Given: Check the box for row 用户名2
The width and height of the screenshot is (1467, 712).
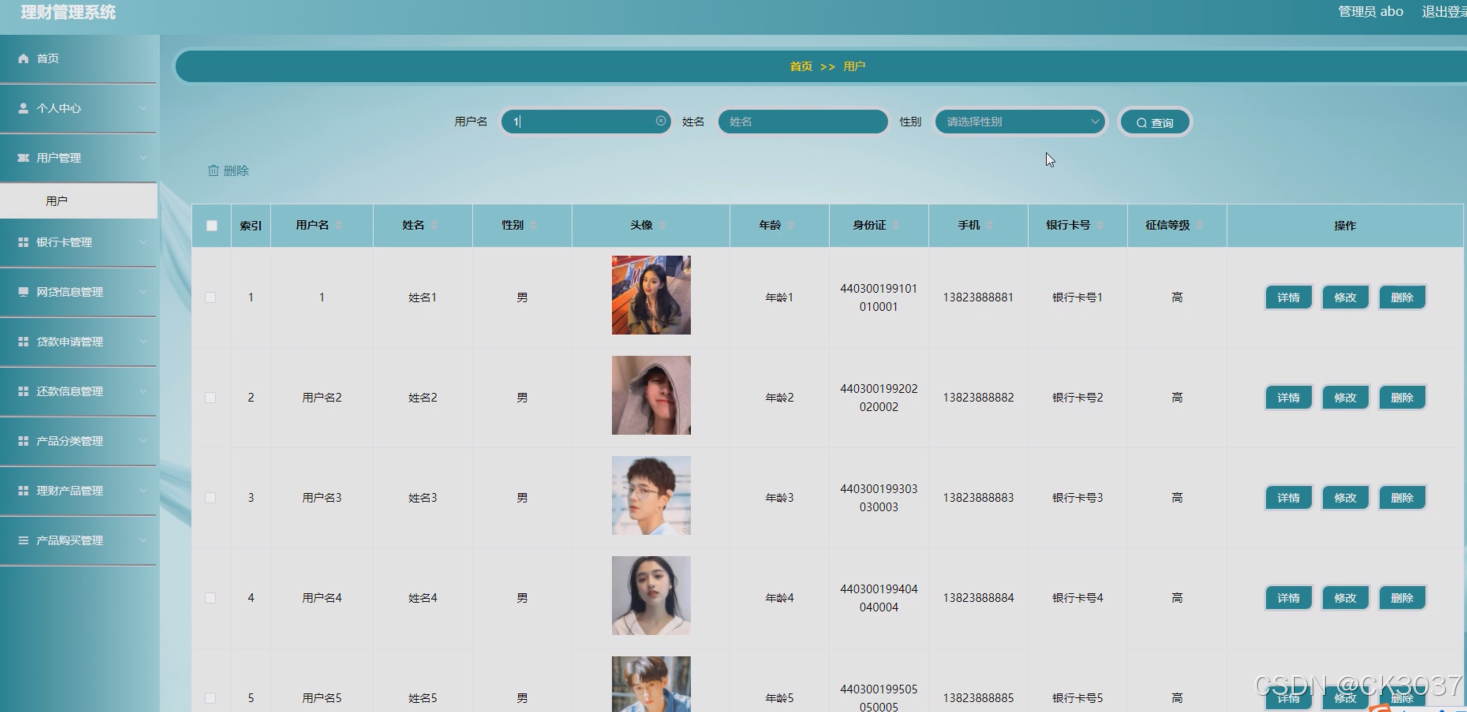Looking at the screenshot, I should point(210,398).
